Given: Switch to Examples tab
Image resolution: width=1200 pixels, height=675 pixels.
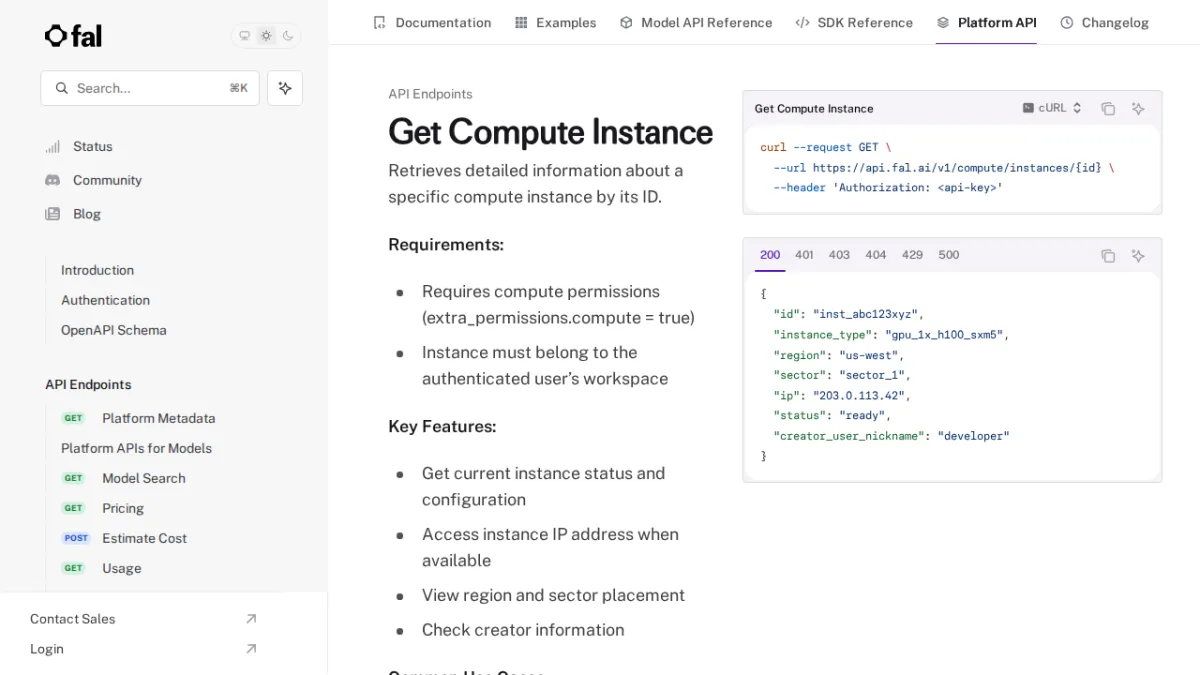Looking at the screenshot, I should click(555, 22).
